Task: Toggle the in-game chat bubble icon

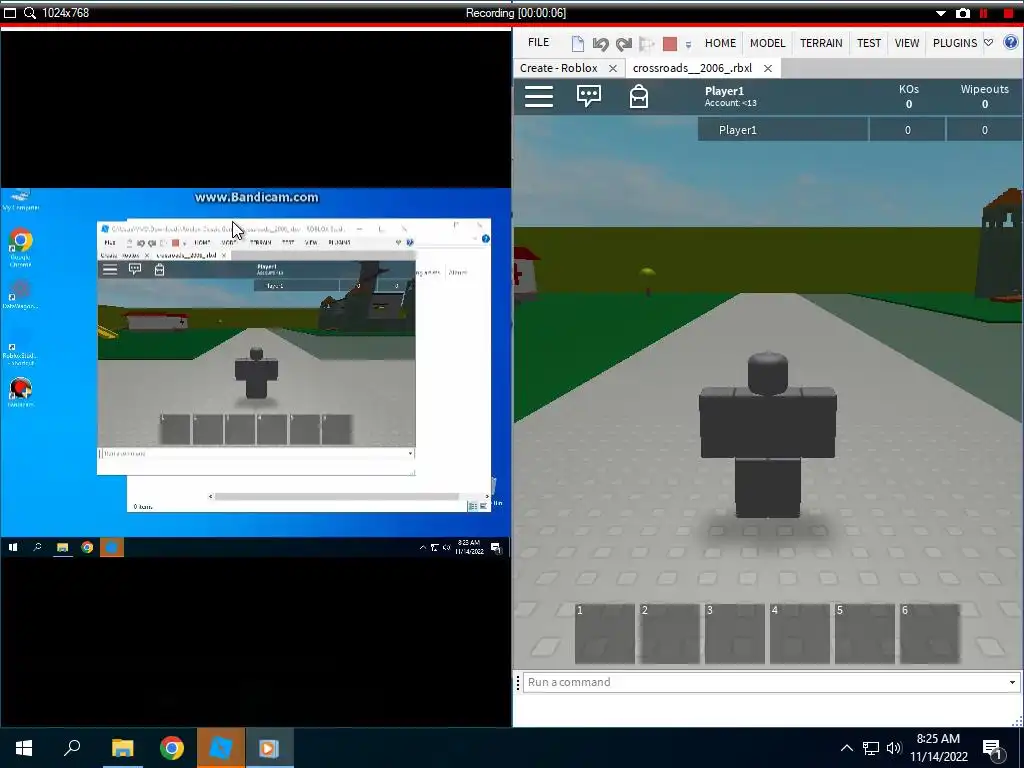Action: point(588,97)
